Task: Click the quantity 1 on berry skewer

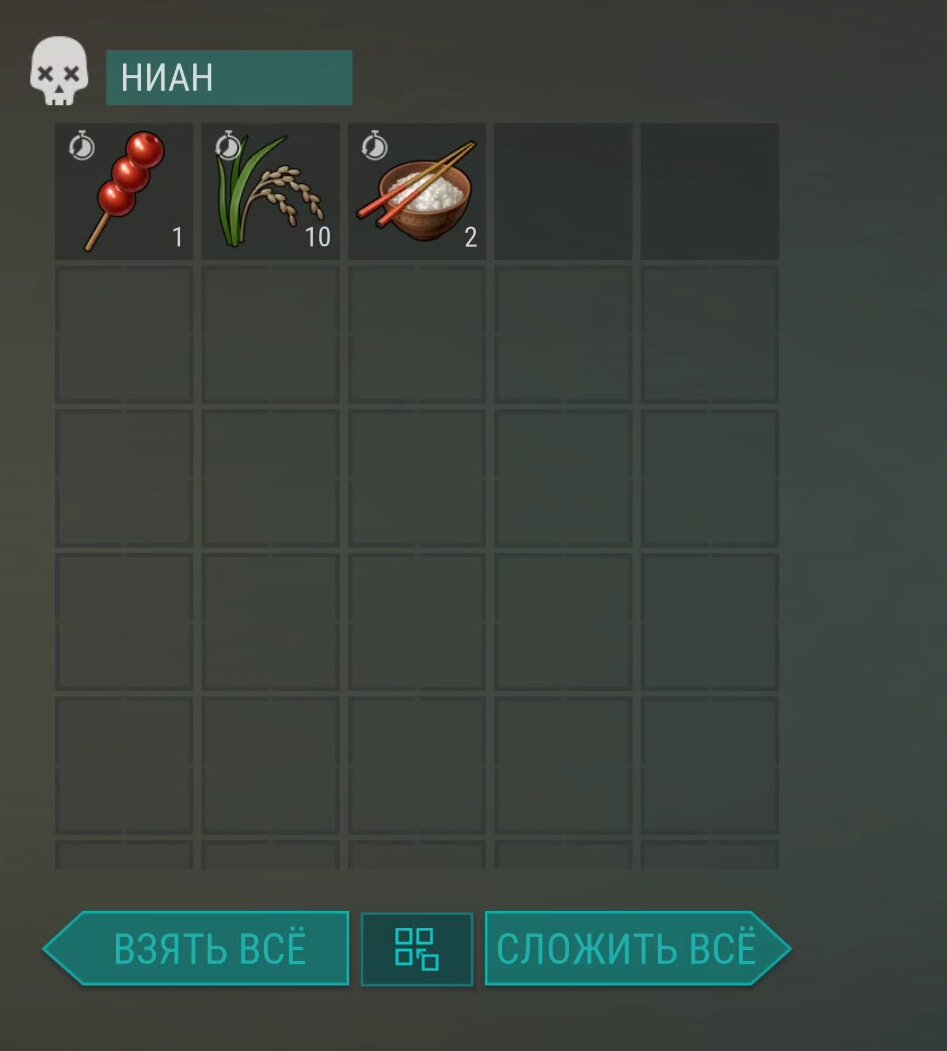Action: pyautogui.click(x=178, y=237)
